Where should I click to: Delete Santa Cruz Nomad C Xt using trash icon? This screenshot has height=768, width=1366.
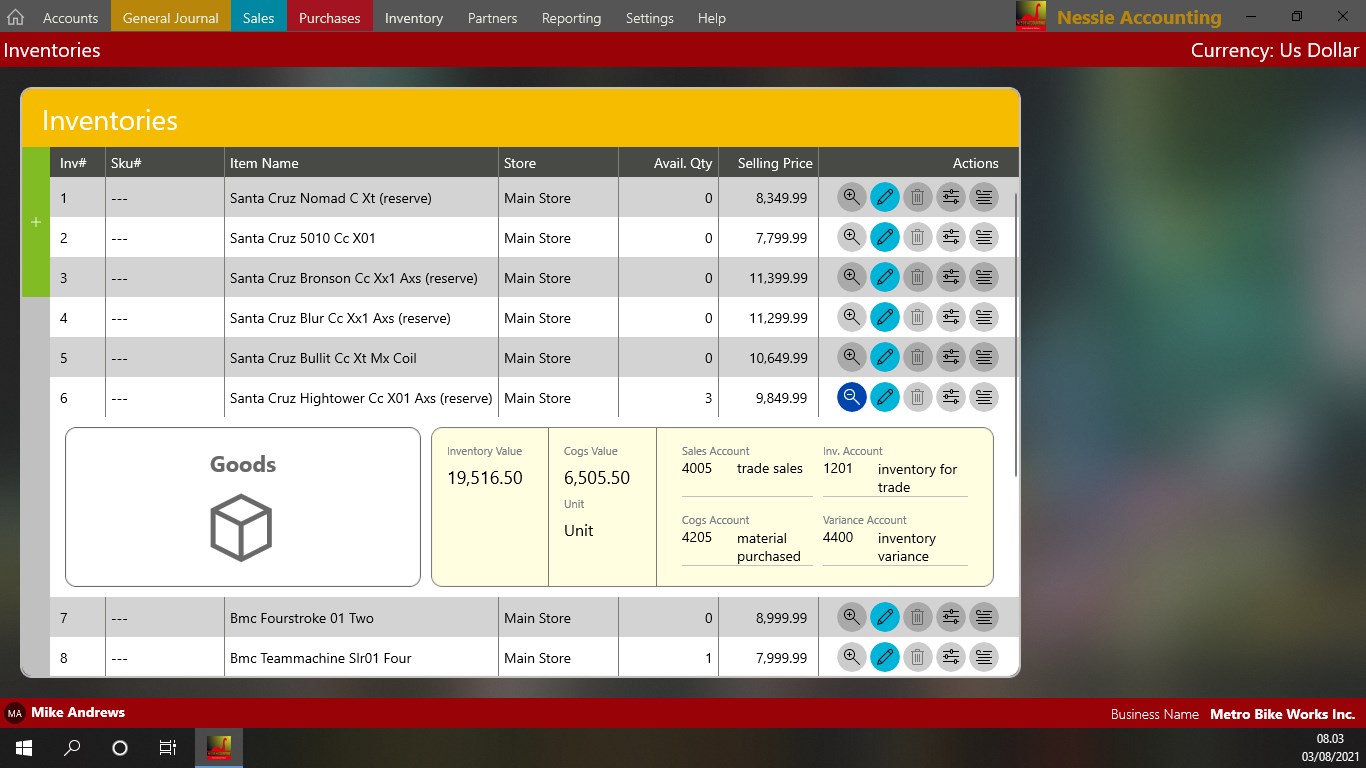click(x=918, y=198)
